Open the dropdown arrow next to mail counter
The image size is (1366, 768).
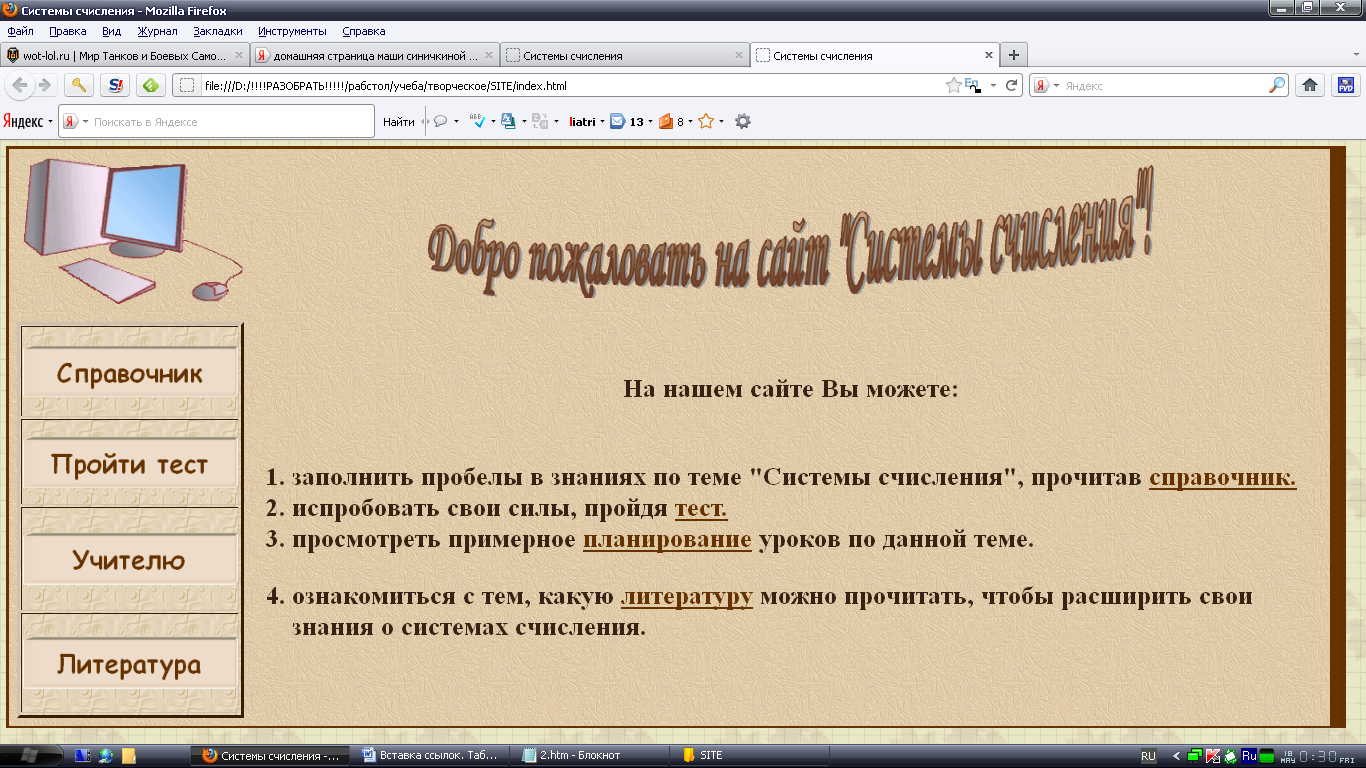(650, 122)
